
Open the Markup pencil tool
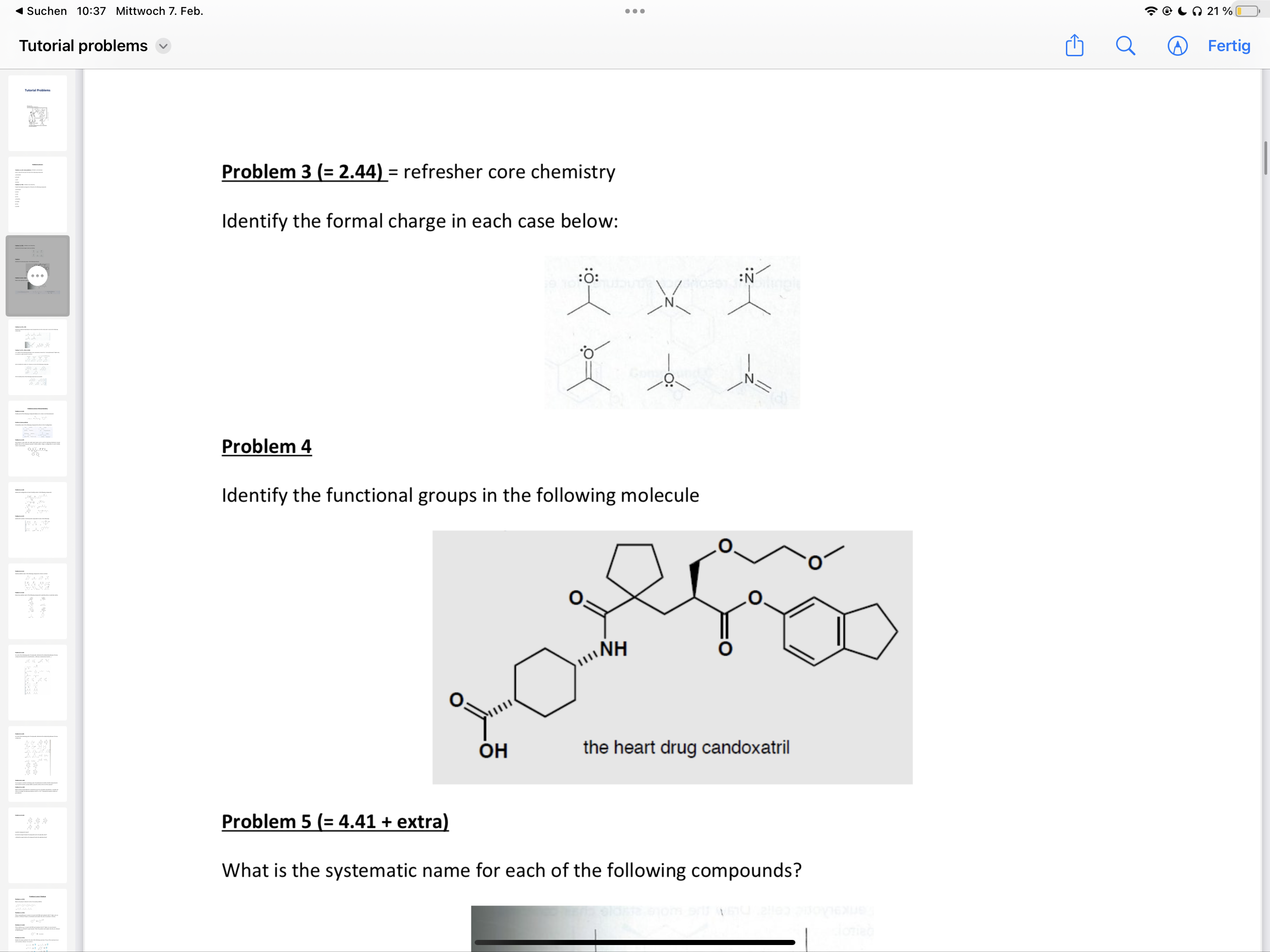pos(1177,46)
